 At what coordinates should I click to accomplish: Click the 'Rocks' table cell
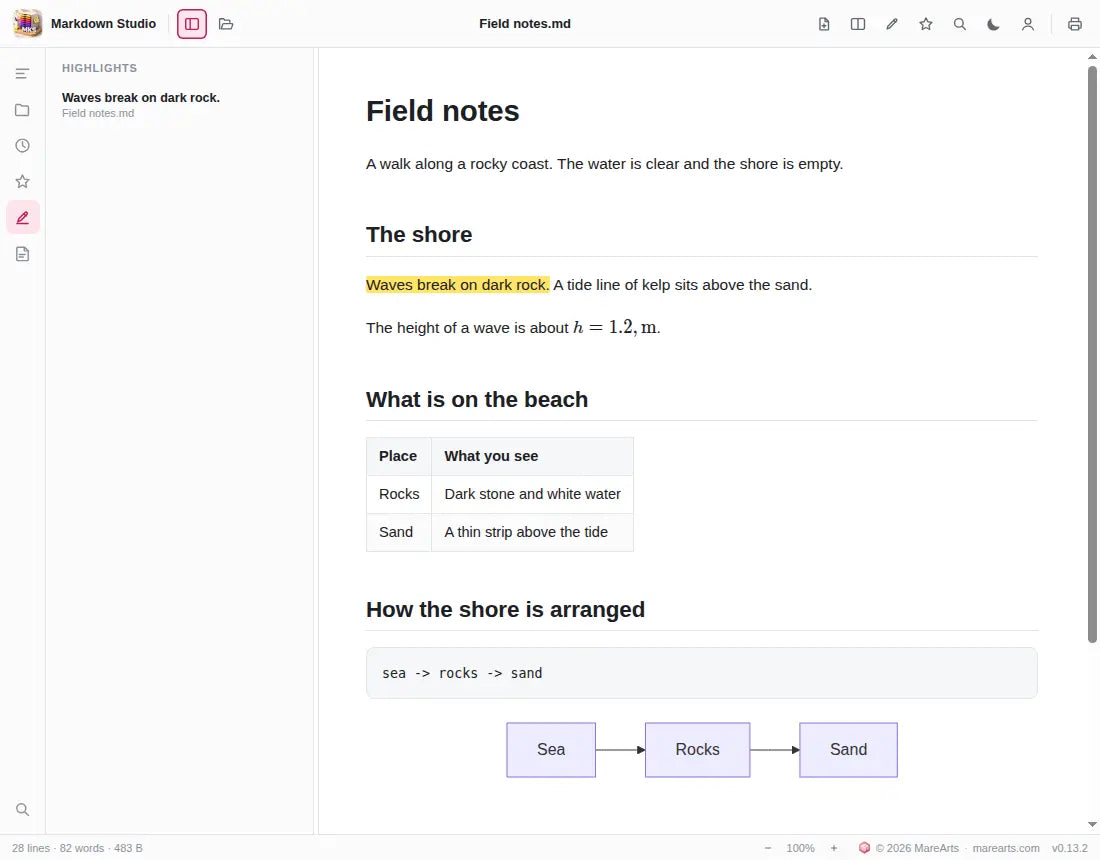pos(398,494)
